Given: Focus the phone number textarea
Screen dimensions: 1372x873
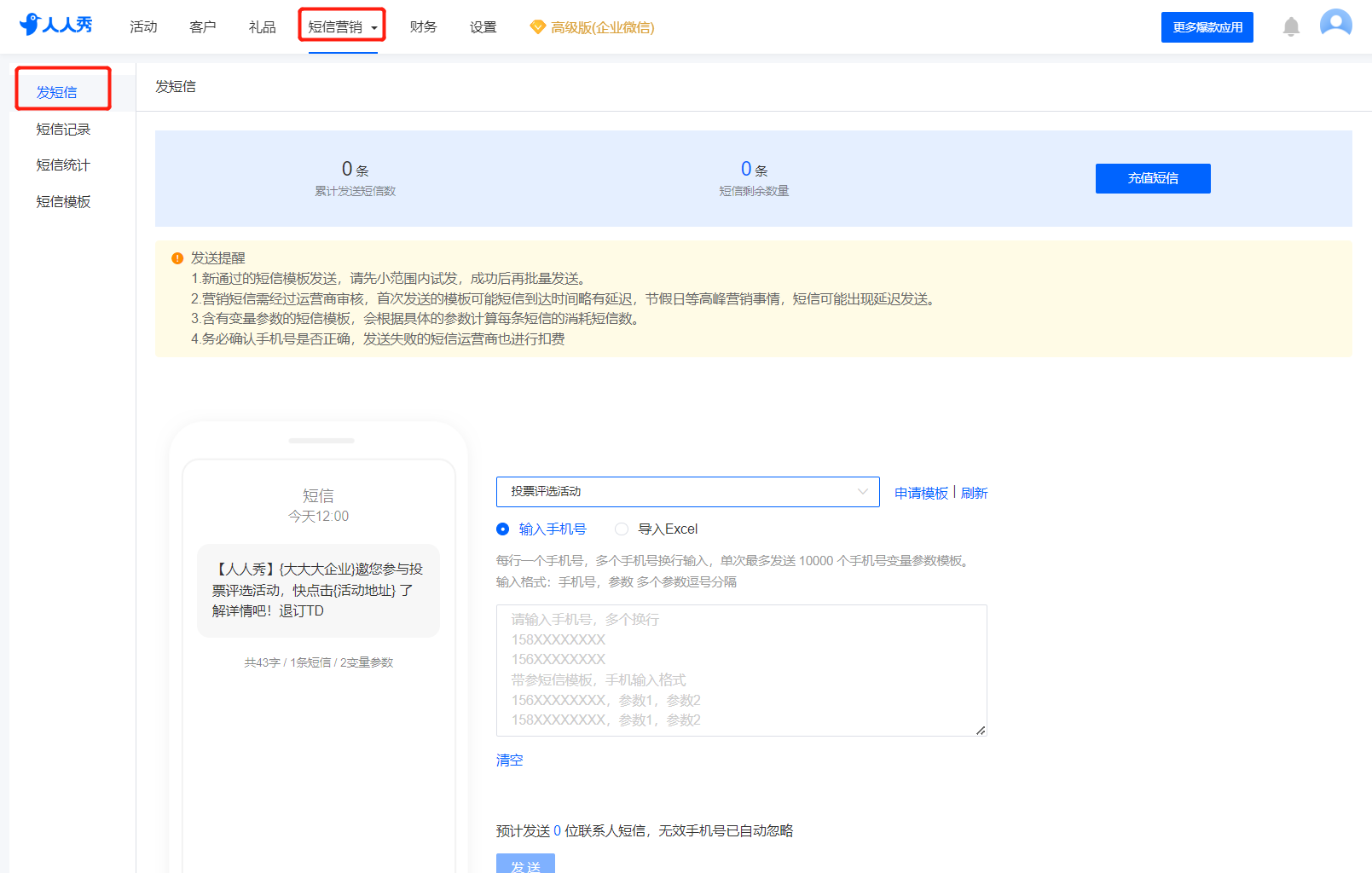Looking at the screenshot, I should pos(742,670).
